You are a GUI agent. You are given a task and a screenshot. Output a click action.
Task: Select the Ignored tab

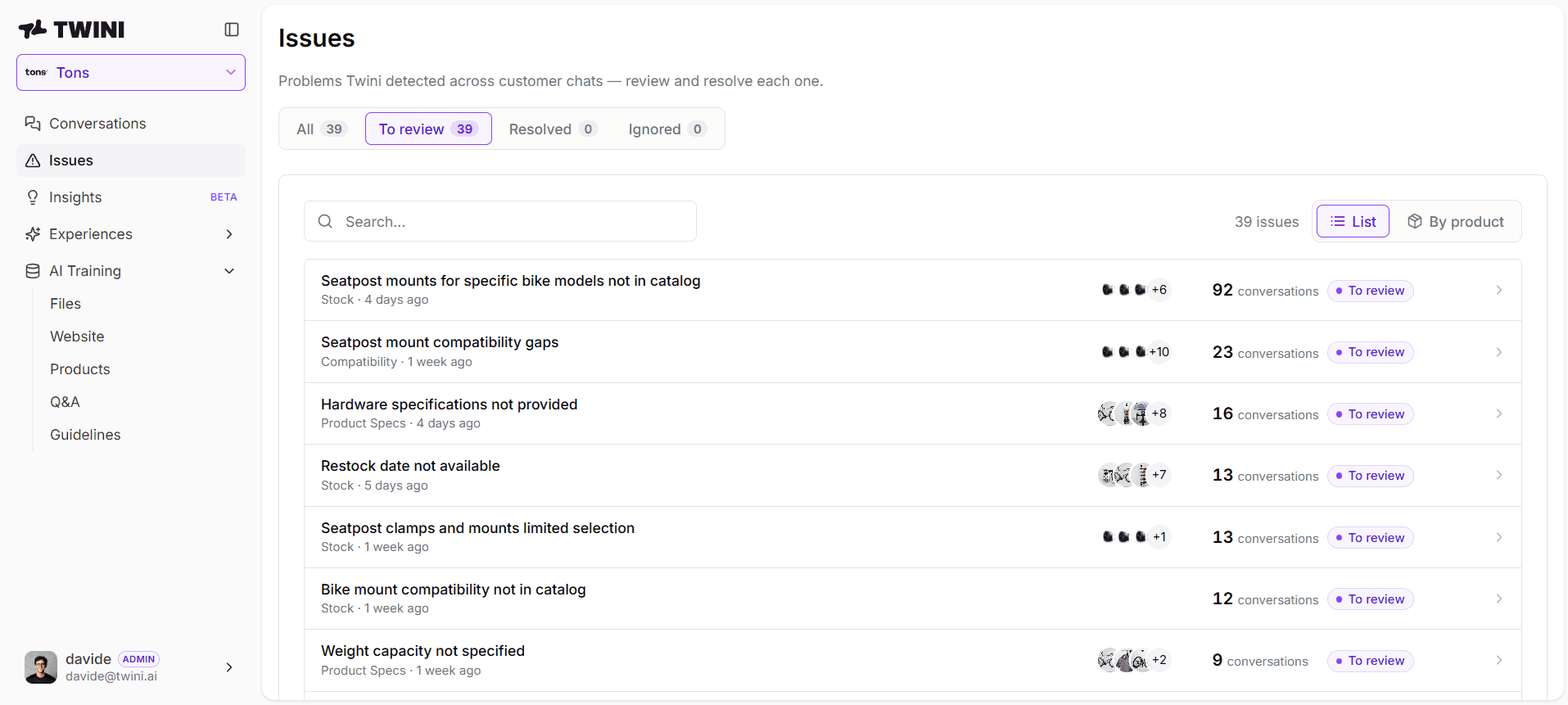(667, 129)
